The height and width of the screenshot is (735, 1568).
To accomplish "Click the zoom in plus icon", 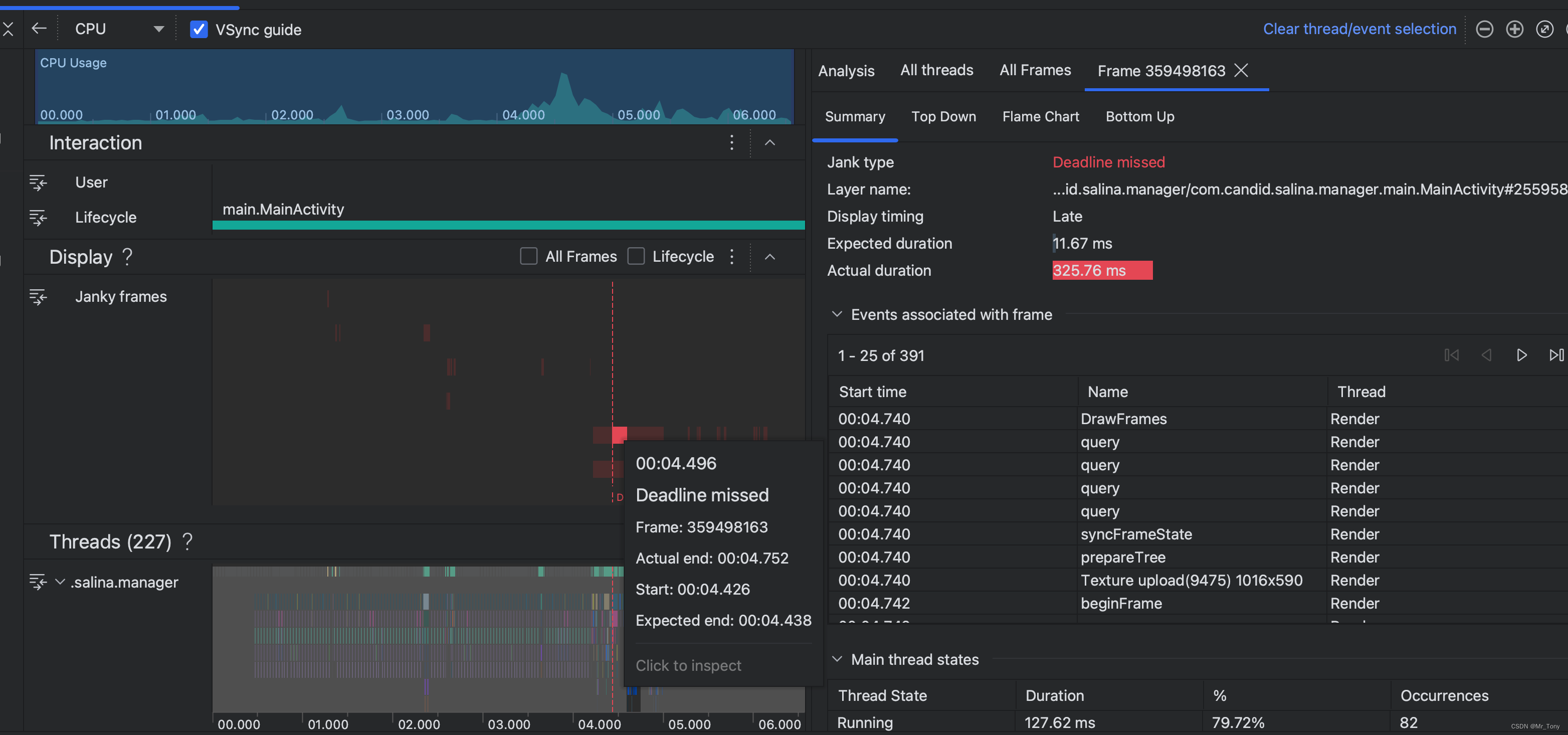I will 1514,29.
